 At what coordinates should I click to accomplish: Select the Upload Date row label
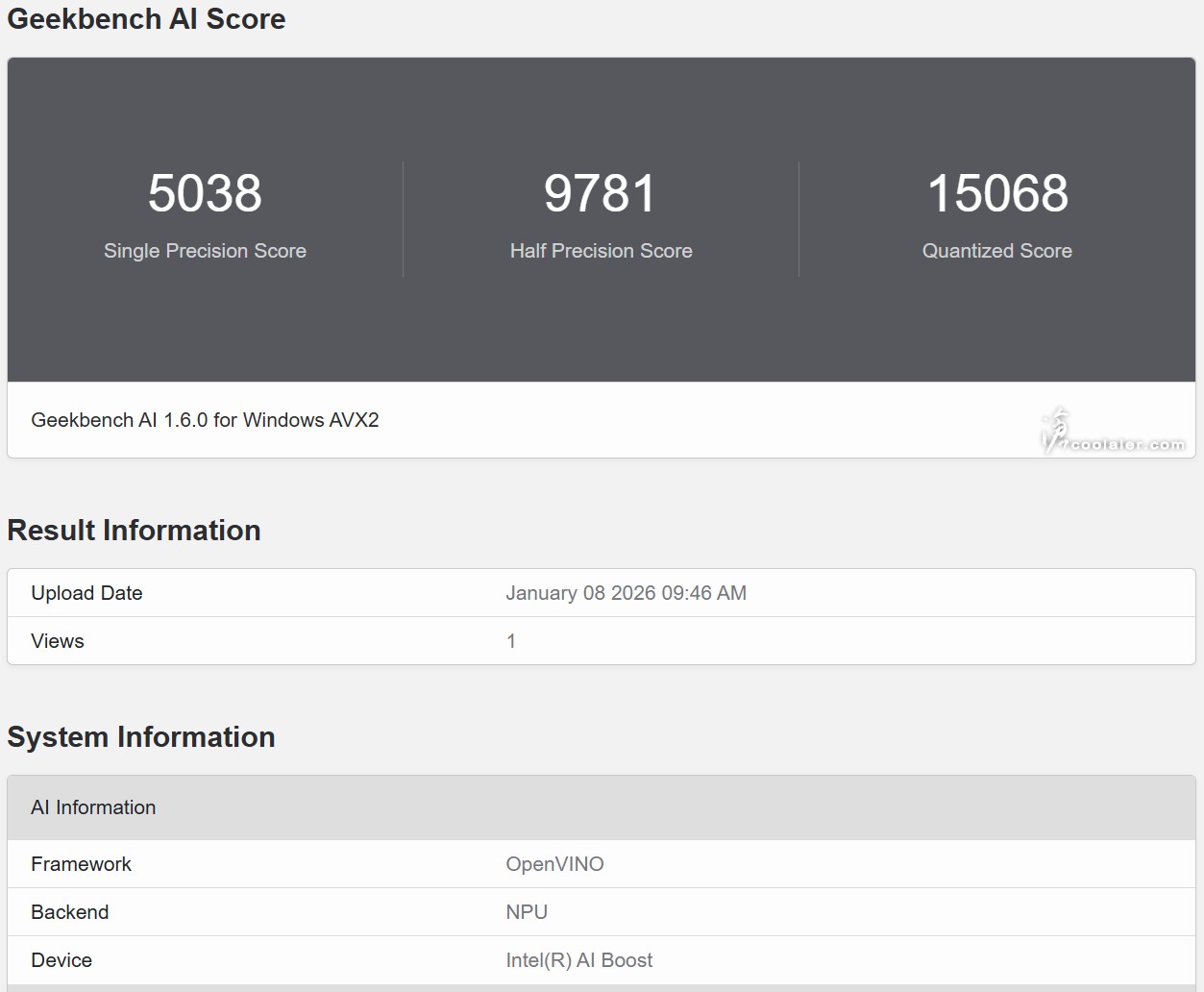(x=86, y=593)
